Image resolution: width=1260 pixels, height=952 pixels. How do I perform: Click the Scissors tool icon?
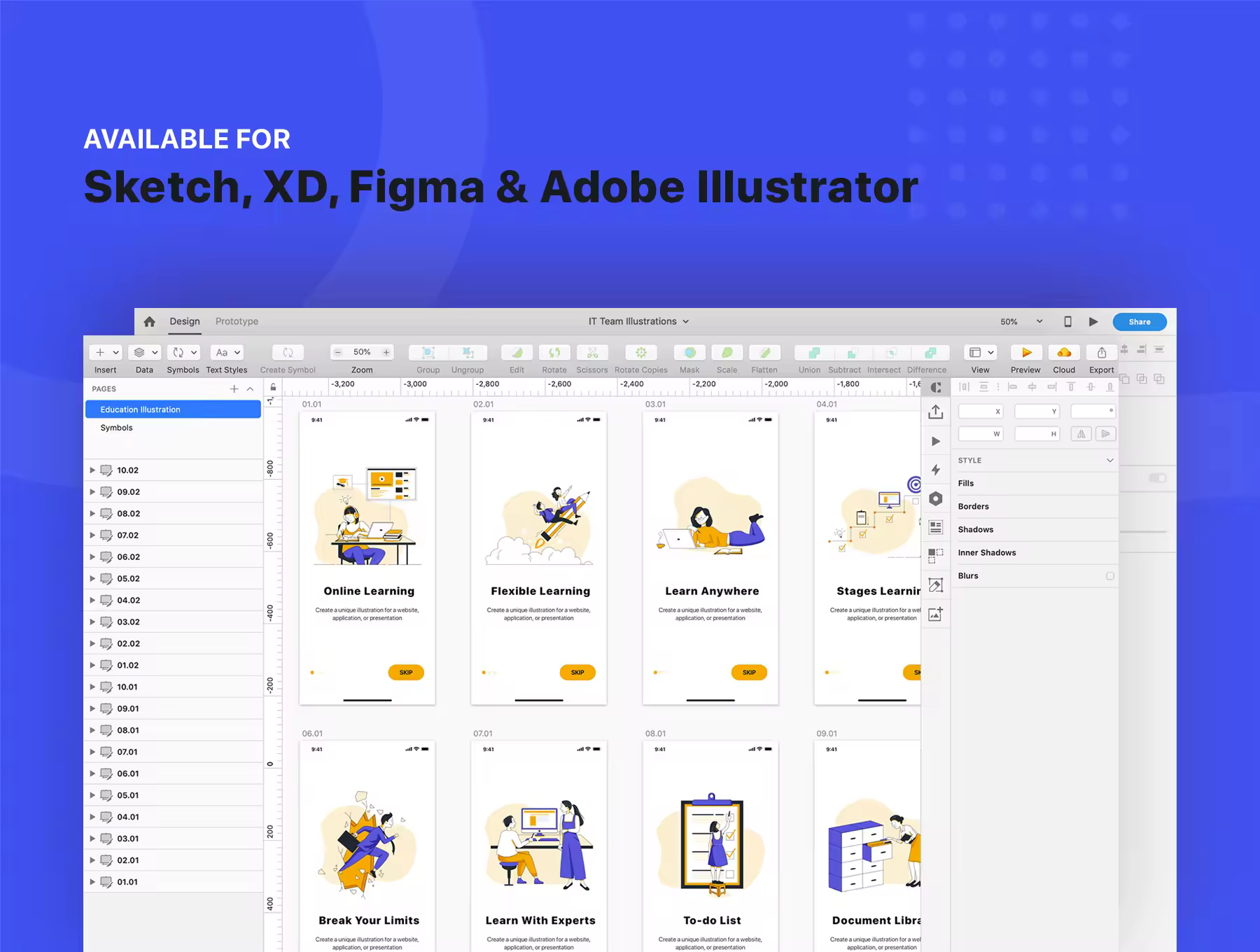click(592, 353)
